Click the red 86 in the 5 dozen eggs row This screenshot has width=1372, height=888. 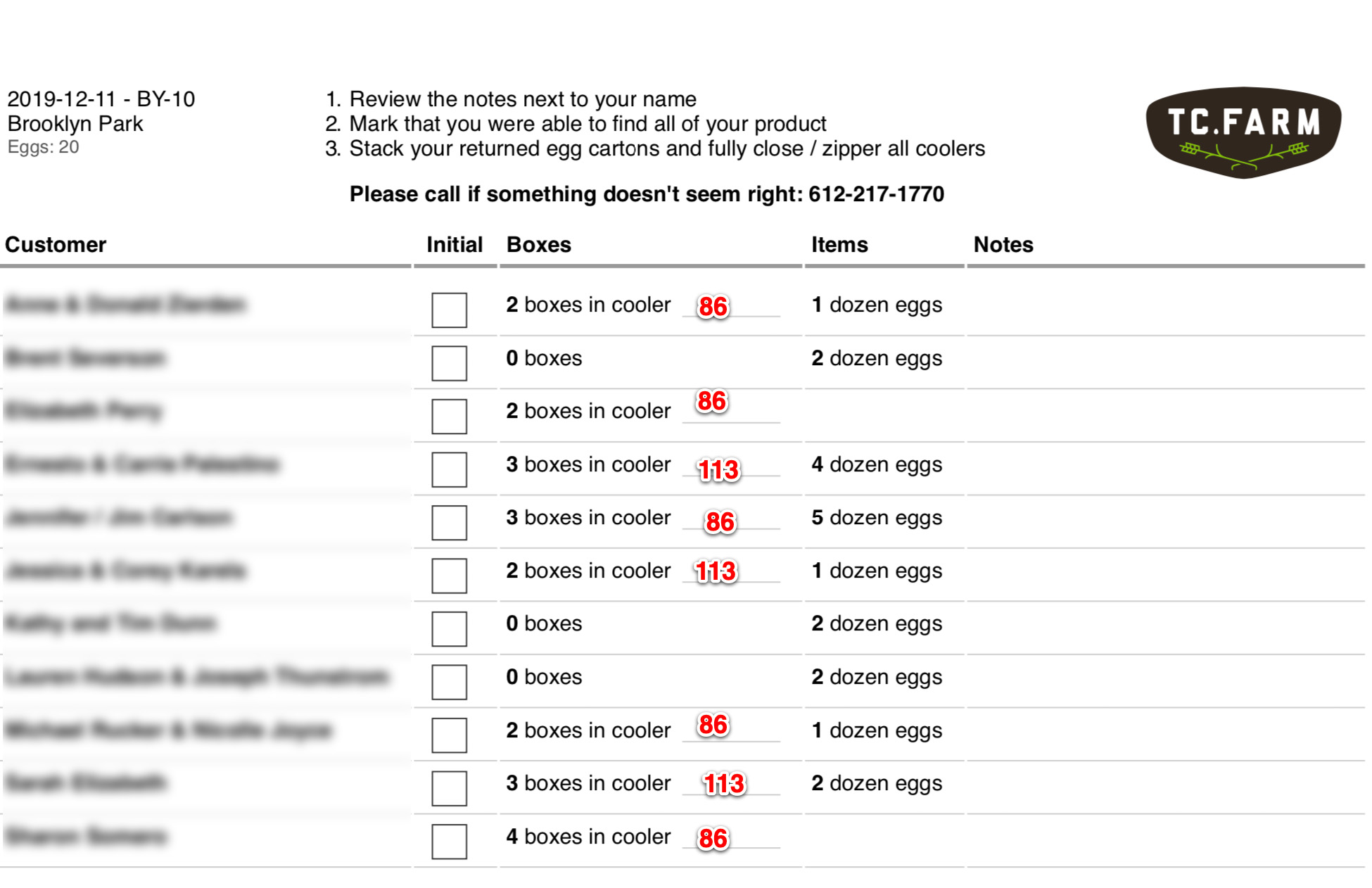[720, 522]
